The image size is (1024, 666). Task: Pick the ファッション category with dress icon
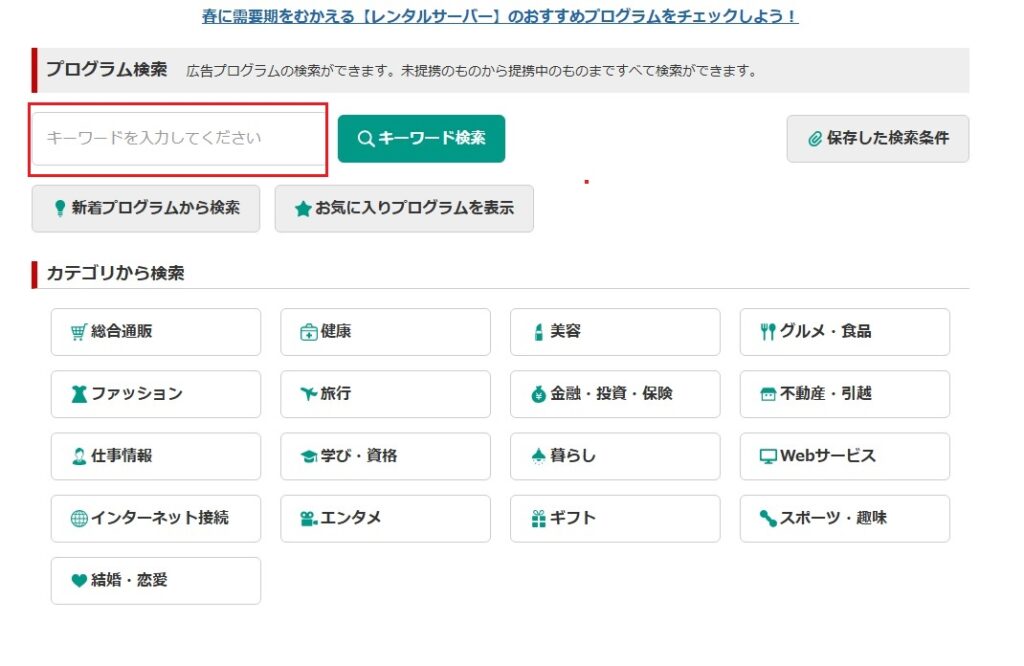(x=155, y=394)
